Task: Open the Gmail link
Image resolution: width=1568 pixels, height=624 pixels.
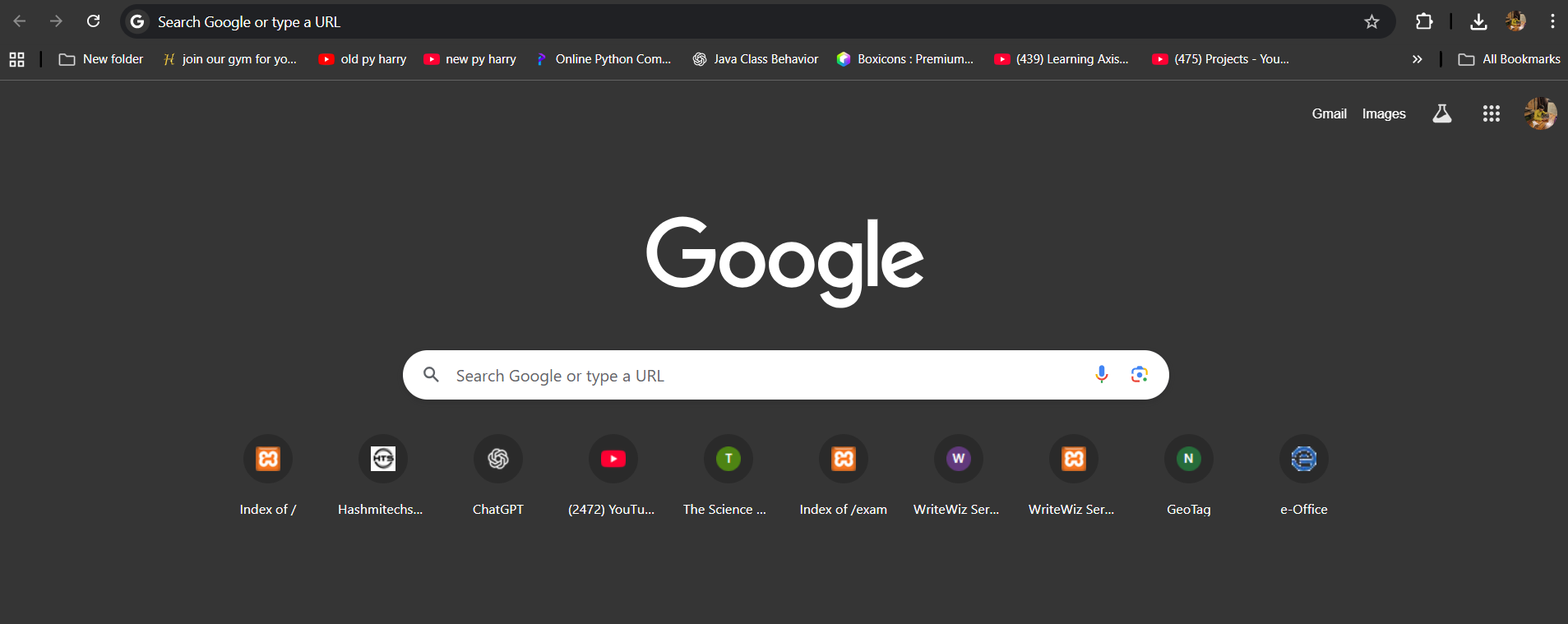Action: coord(1329,114)
